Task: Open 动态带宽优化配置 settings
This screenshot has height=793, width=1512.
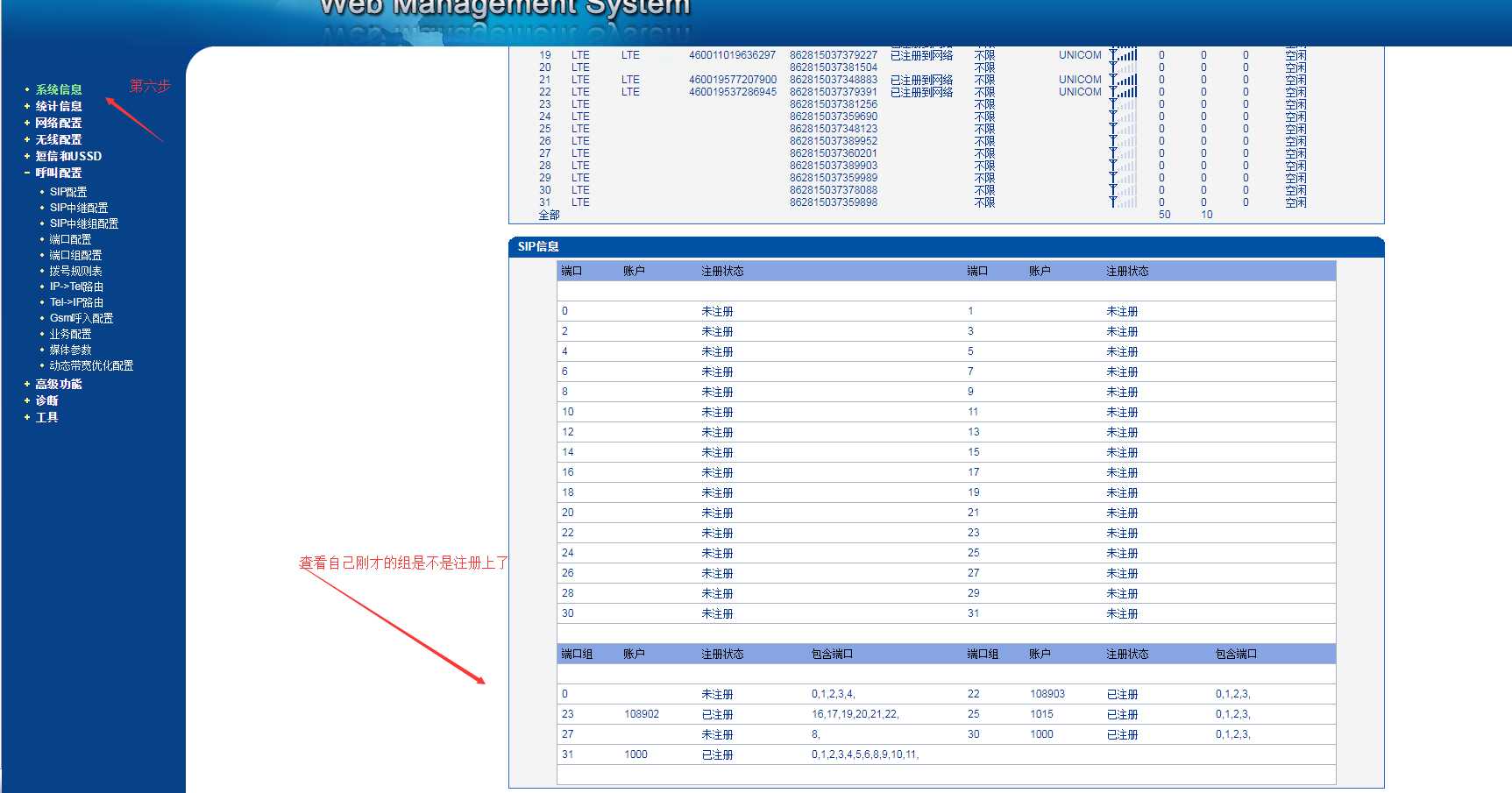Action: click(x=91, y=365)
